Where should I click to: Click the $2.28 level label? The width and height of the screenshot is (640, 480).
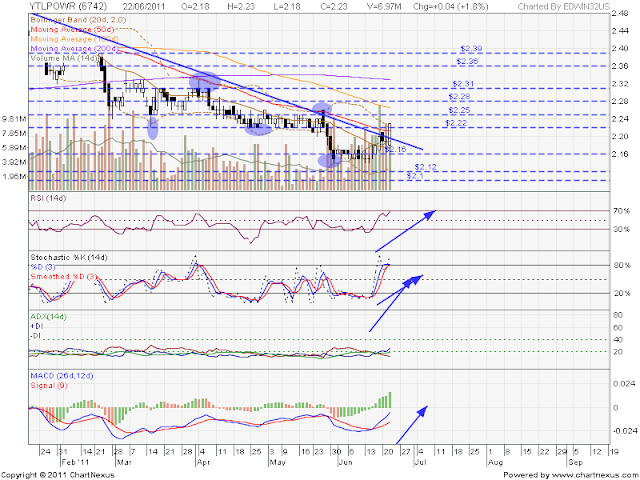coord(459,97)
